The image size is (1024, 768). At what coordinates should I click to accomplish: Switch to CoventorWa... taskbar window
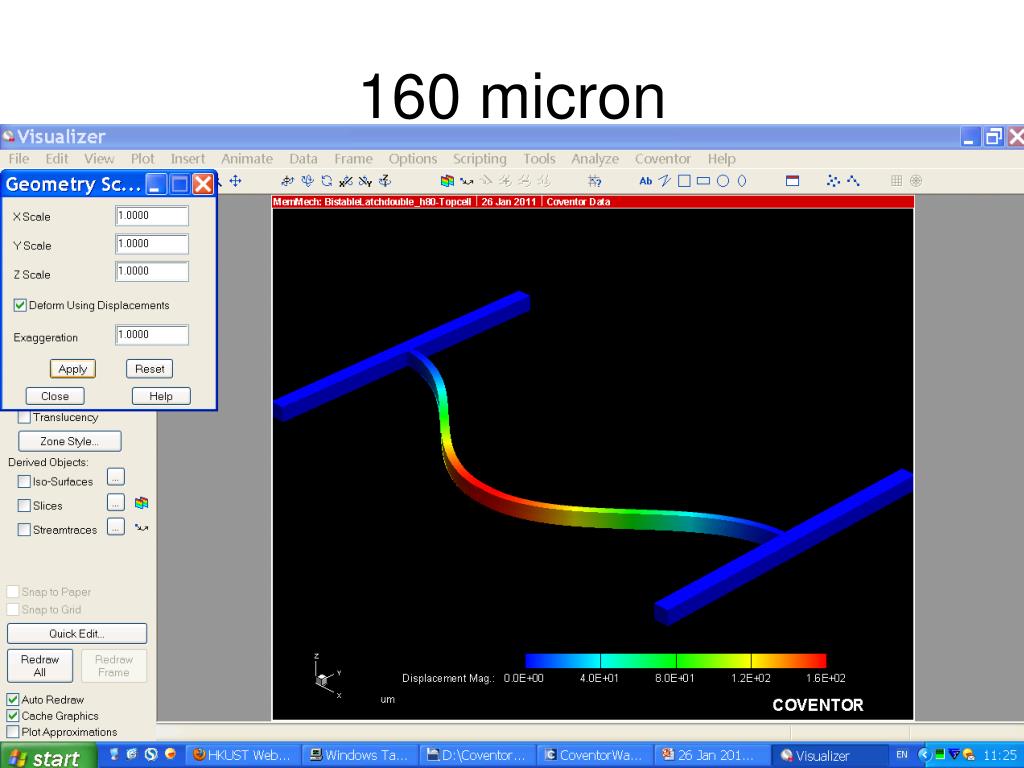coord(594,755)
